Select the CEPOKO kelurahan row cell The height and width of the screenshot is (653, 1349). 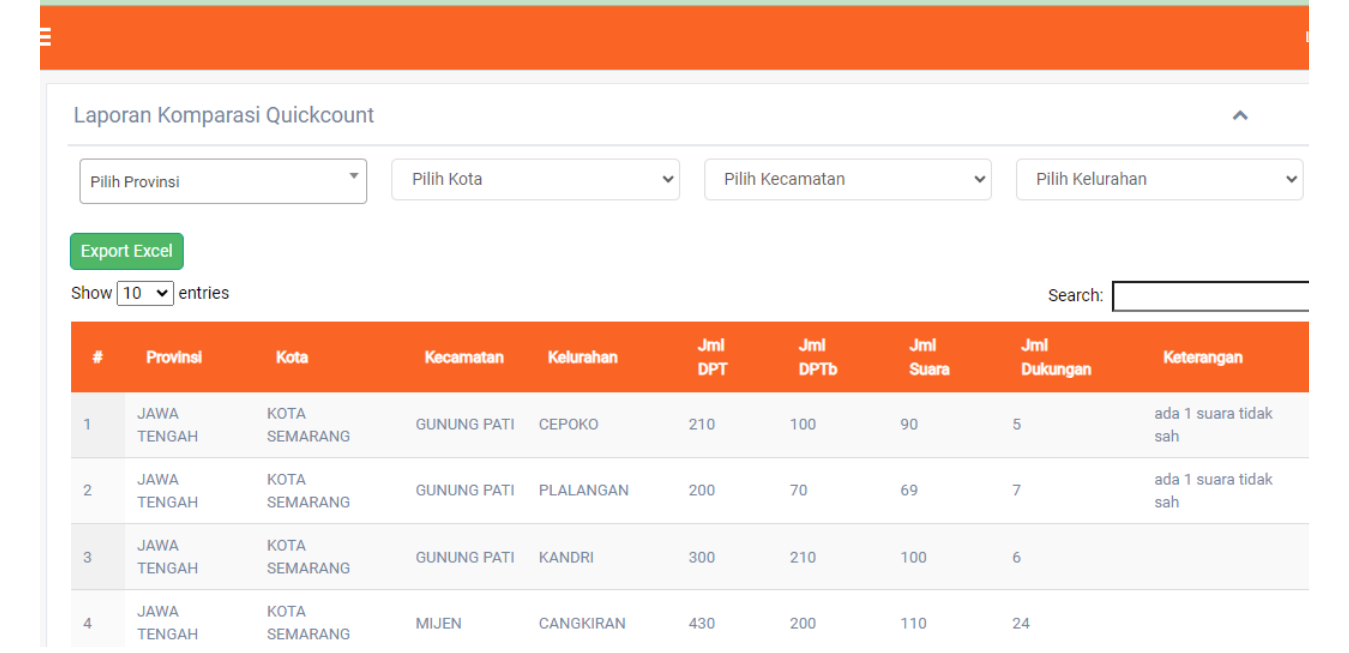(x=568, y=424)
